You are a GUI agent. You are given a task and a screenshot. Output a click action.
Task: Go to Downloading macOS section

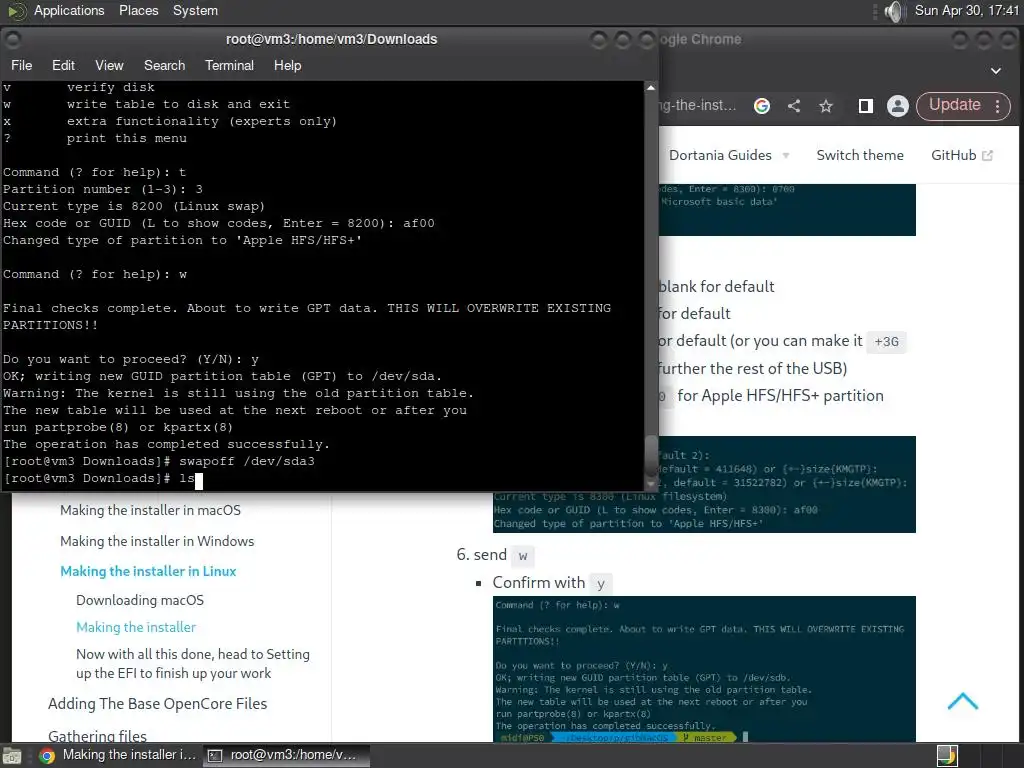(x=140, y=600)
